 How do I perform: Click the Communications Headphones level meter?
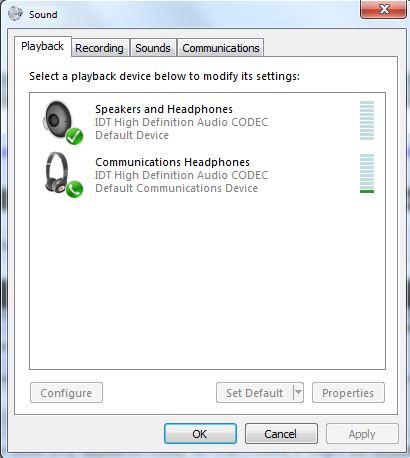pyautogui.click(x=367, y=173)
